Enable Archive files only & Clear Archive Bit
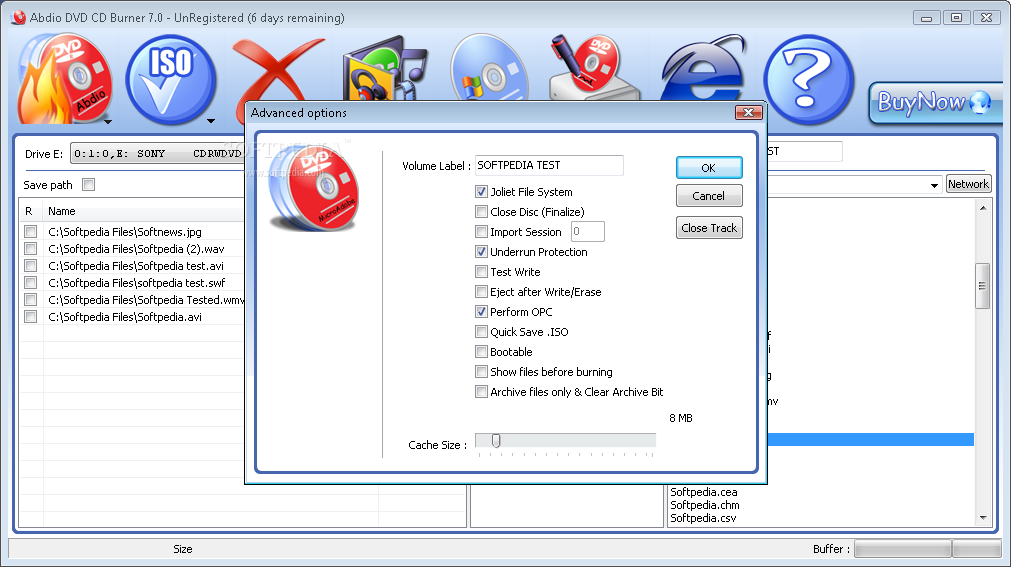This screenshot has width=1011, height=567. click(x=481, y=392)
